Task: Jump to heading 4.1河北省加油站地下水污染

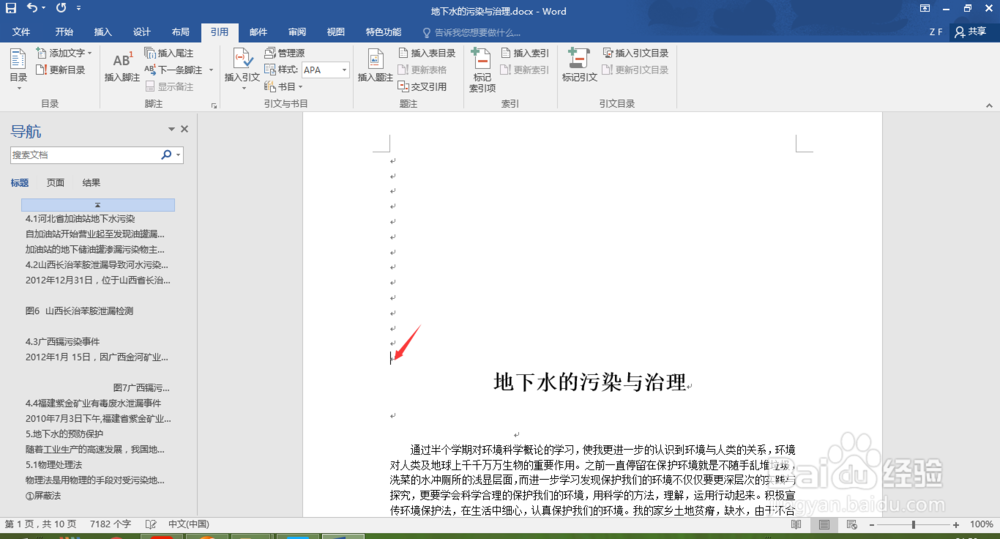Action: click(x=80, y=219)
